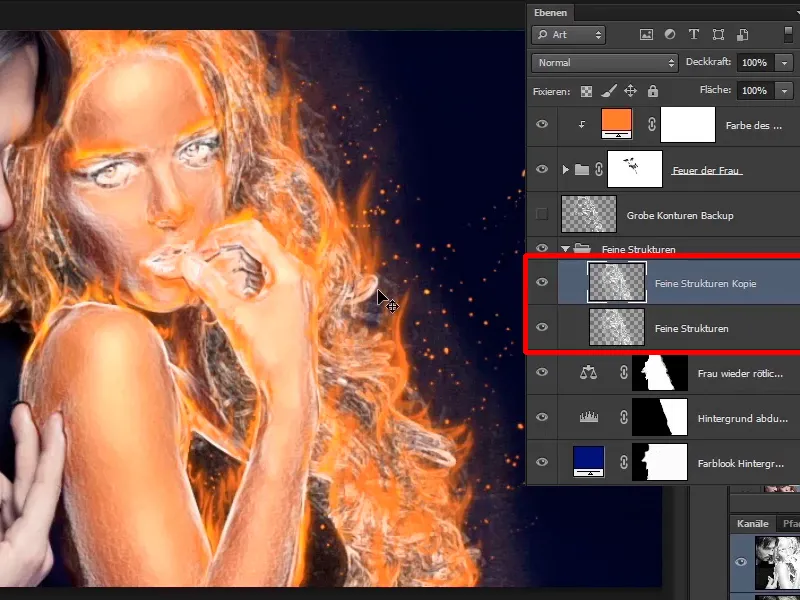800x600 pixels.
Task: Click the color balance adjustment scales icon
Action: 588,372
